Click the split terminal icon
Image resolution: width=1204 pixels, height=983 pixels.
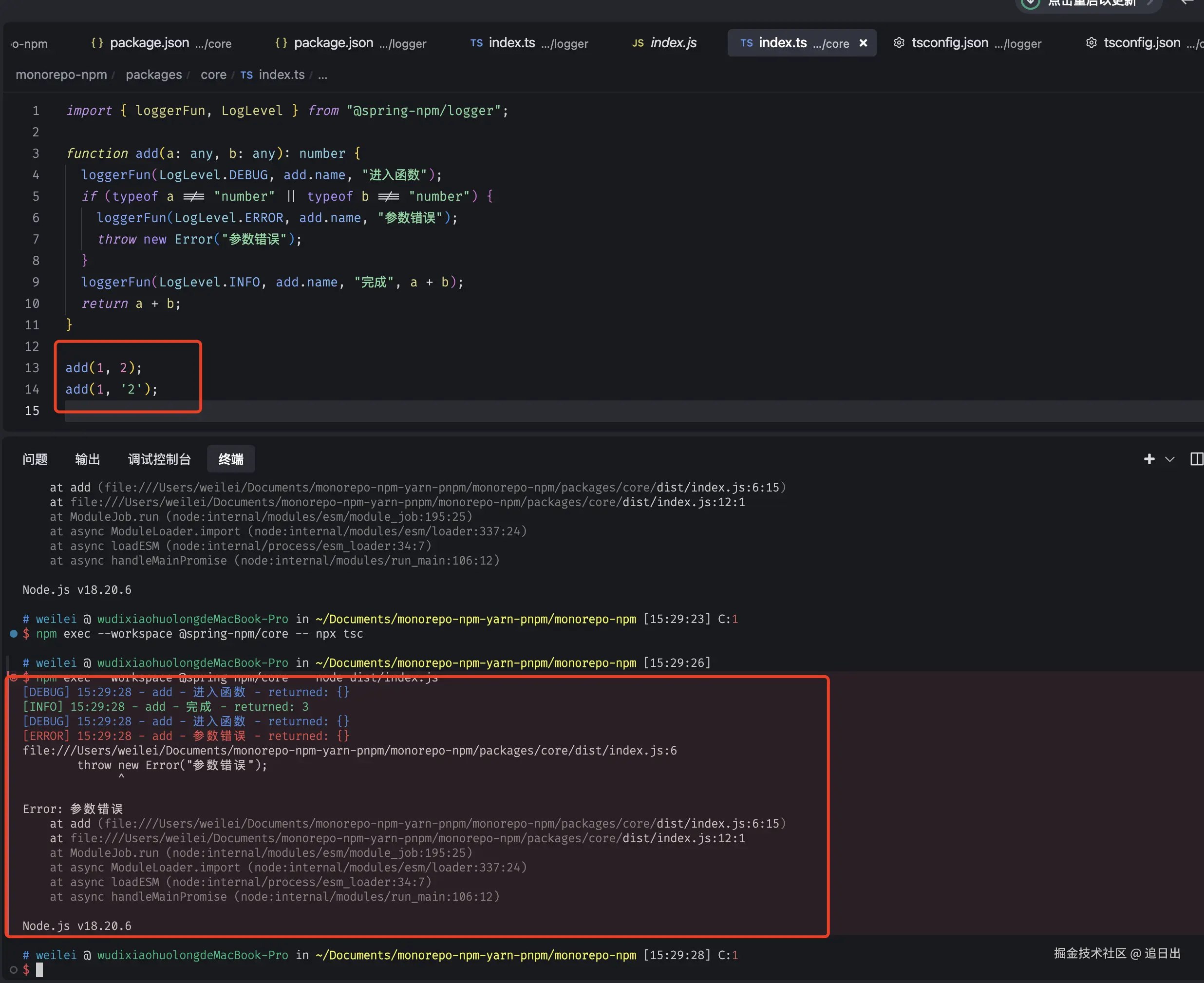[1196, 459]
